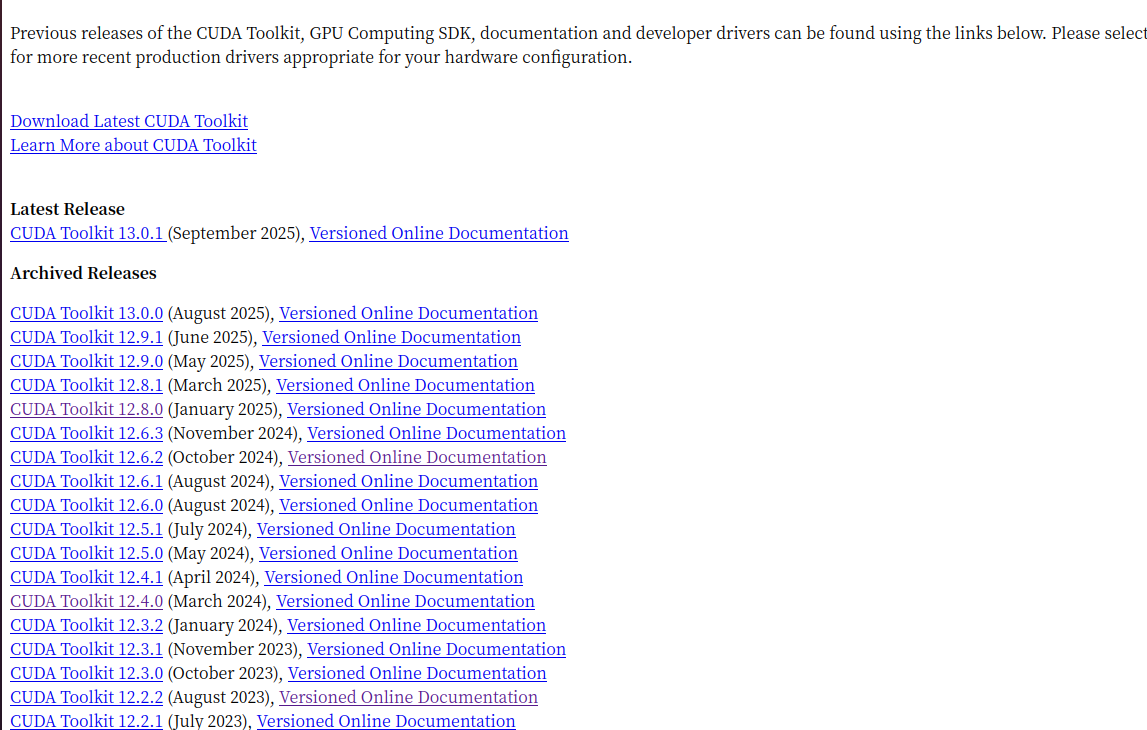Click the '(September 2025)' date text
The image size is (1147, 730).
[x=234, y=233]
